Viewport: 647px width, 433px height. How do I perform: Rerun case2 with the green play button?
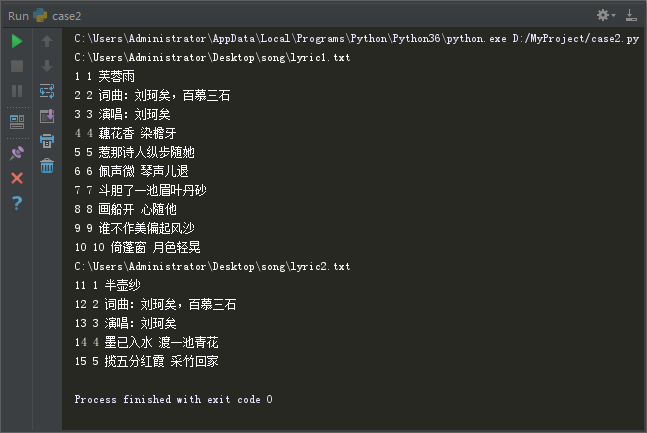[x=17, y=41]
